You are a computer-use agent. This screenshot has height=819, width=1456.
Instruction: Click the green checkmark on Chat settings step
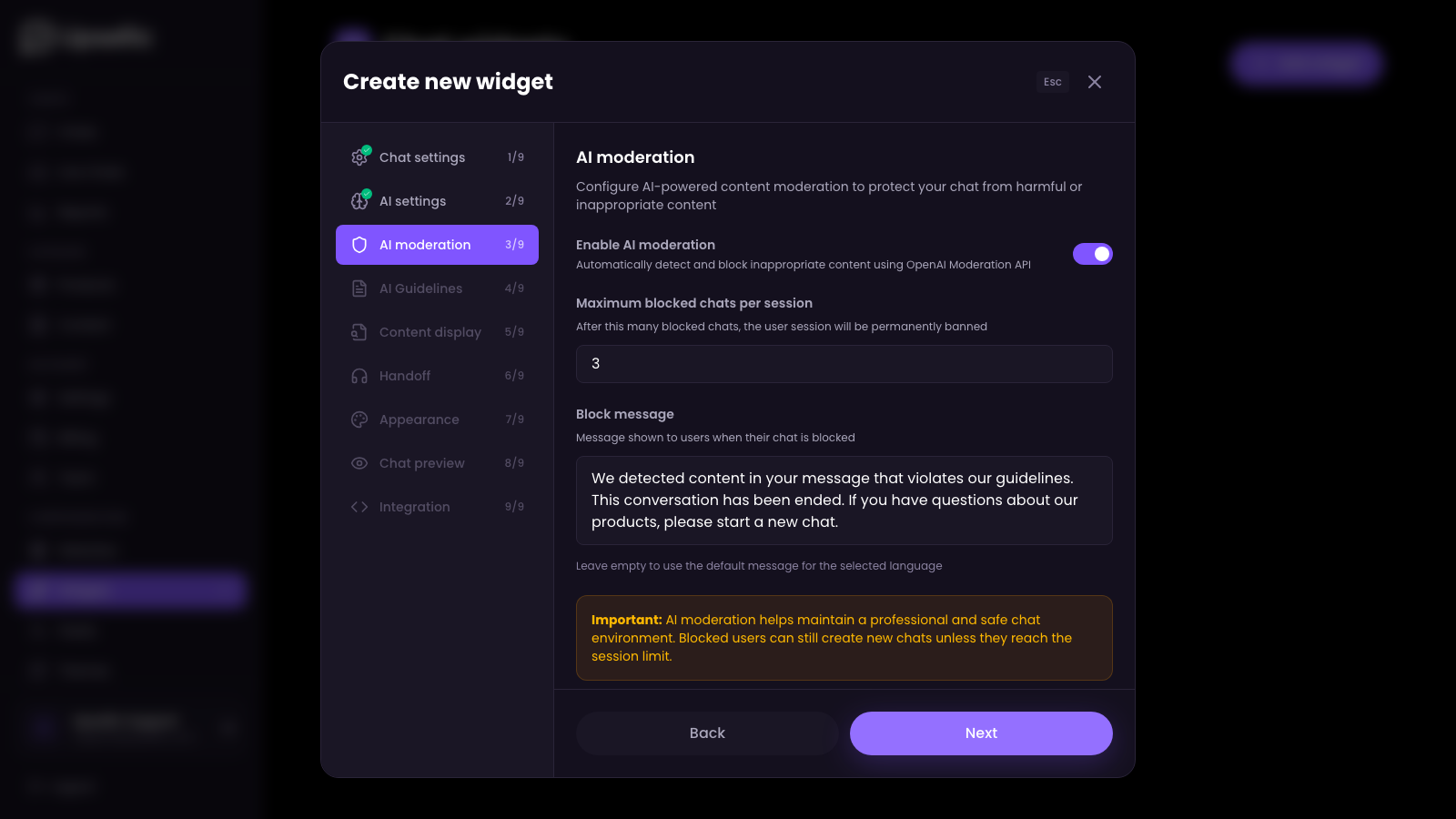[x=367, y=148]
